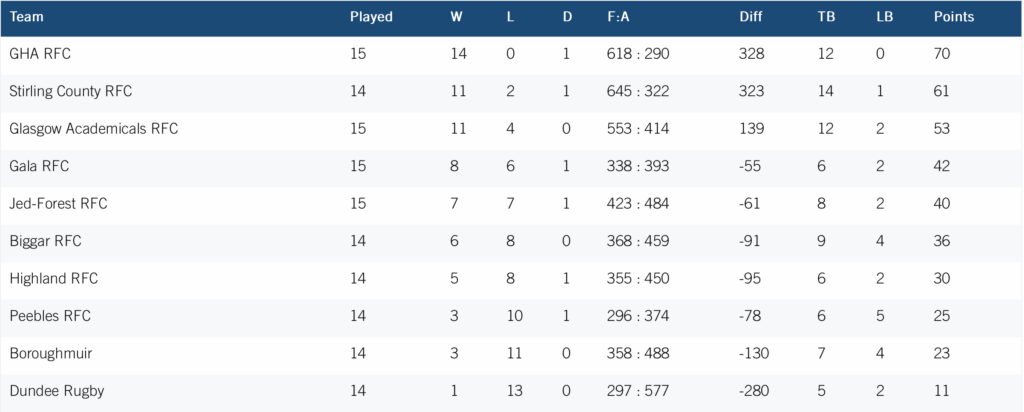Click Stirling County's 645 : 322 score

pyautogui.click(x=638, y=91)
